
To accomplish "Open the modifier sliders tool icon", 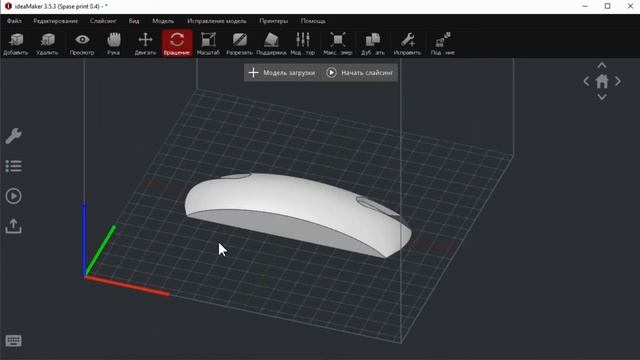I will pyautogui.click(x=303, y=43).
